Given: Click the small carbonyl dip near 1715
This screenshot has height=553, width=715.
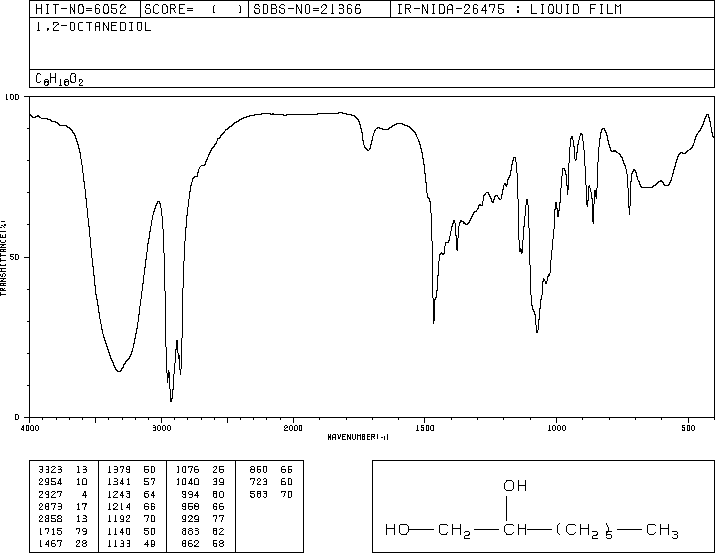Looking at the screenshot, I should click(x=368, y=149).
